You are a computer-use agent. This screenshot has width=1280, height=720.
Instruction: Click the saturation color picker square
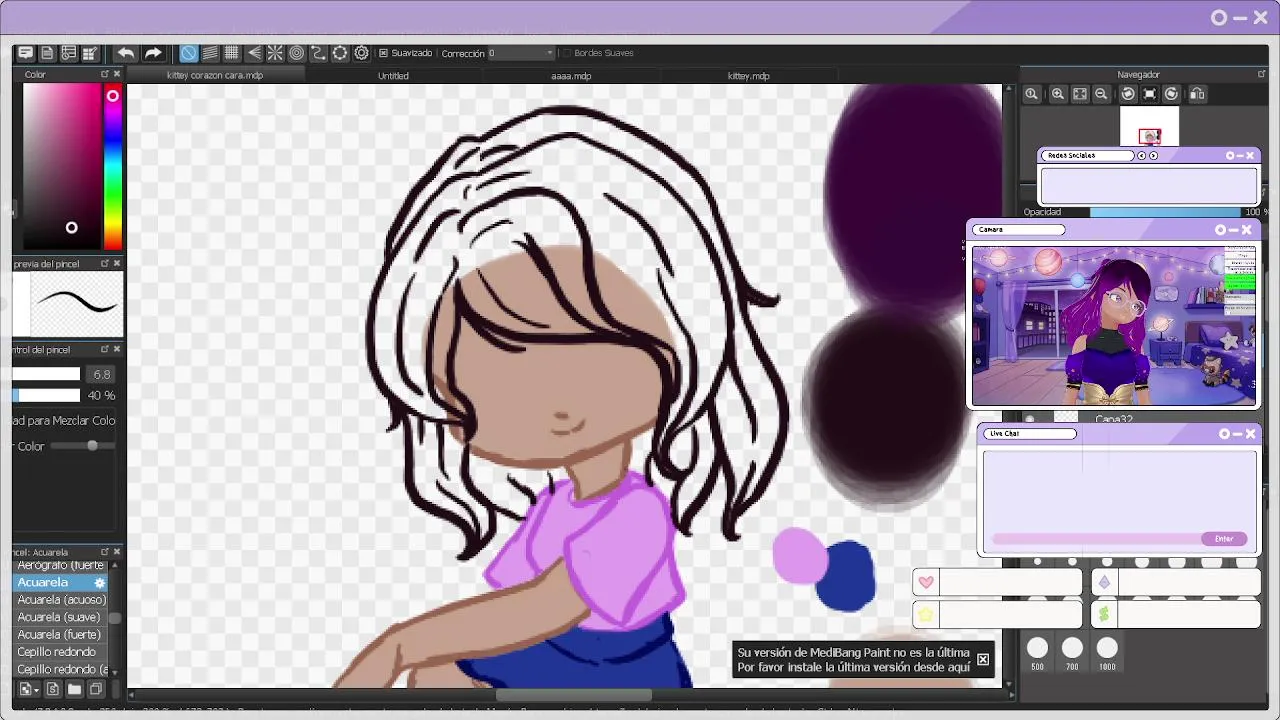tap(62, 167)
